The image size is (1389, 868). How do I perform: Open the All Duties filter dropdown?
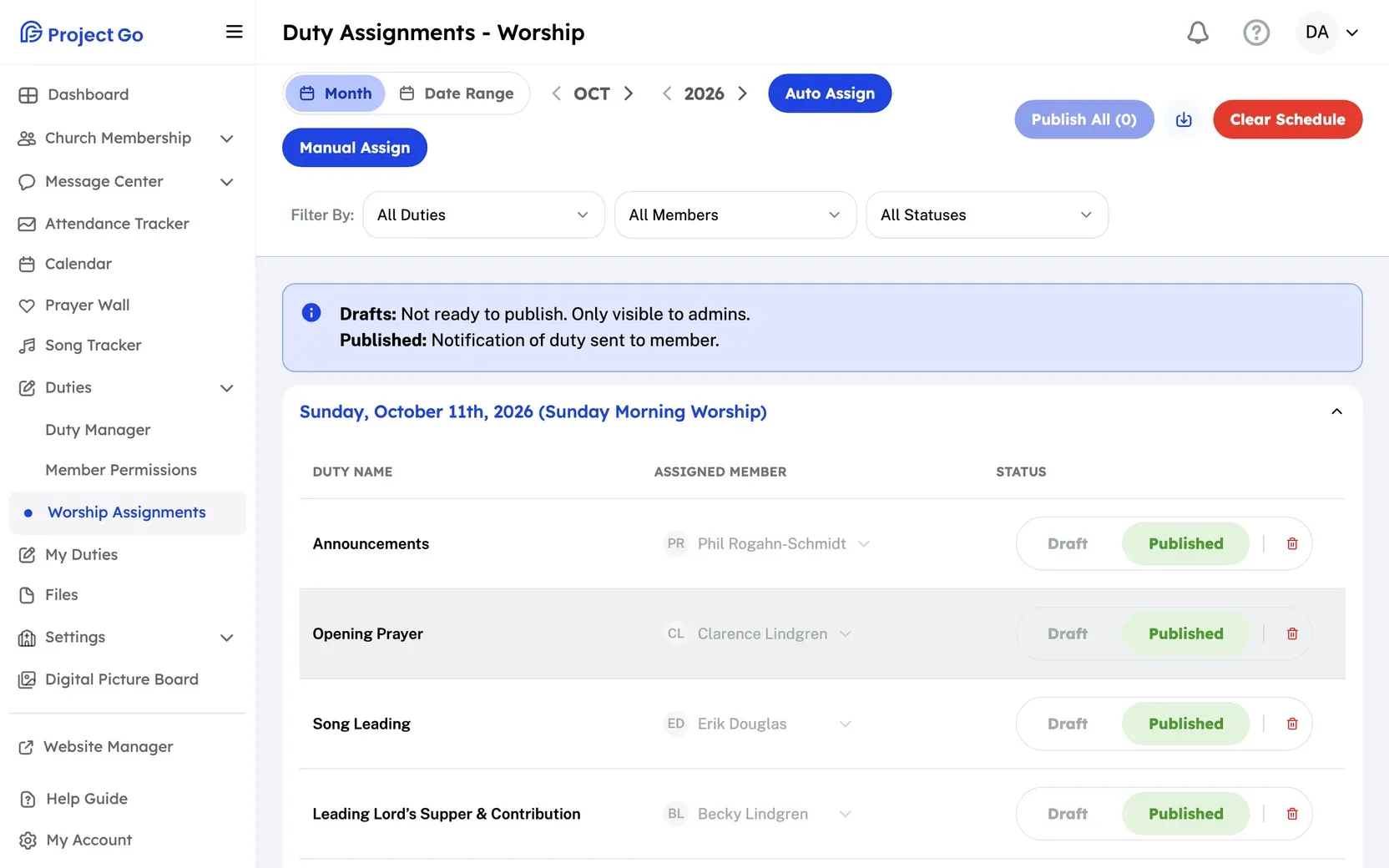coord(483,214)
